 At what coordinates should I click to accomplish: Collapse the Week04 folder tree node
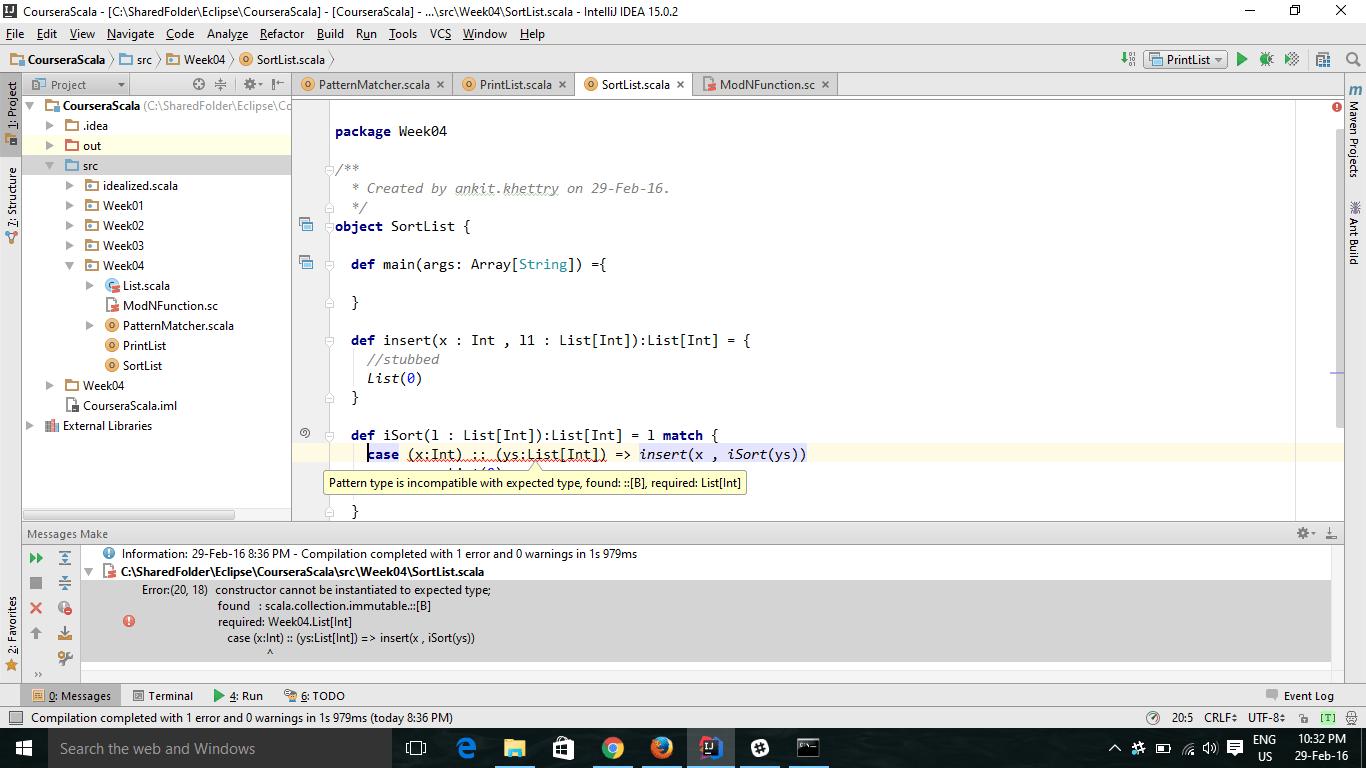pyautogui.click(x=70, y=265)
